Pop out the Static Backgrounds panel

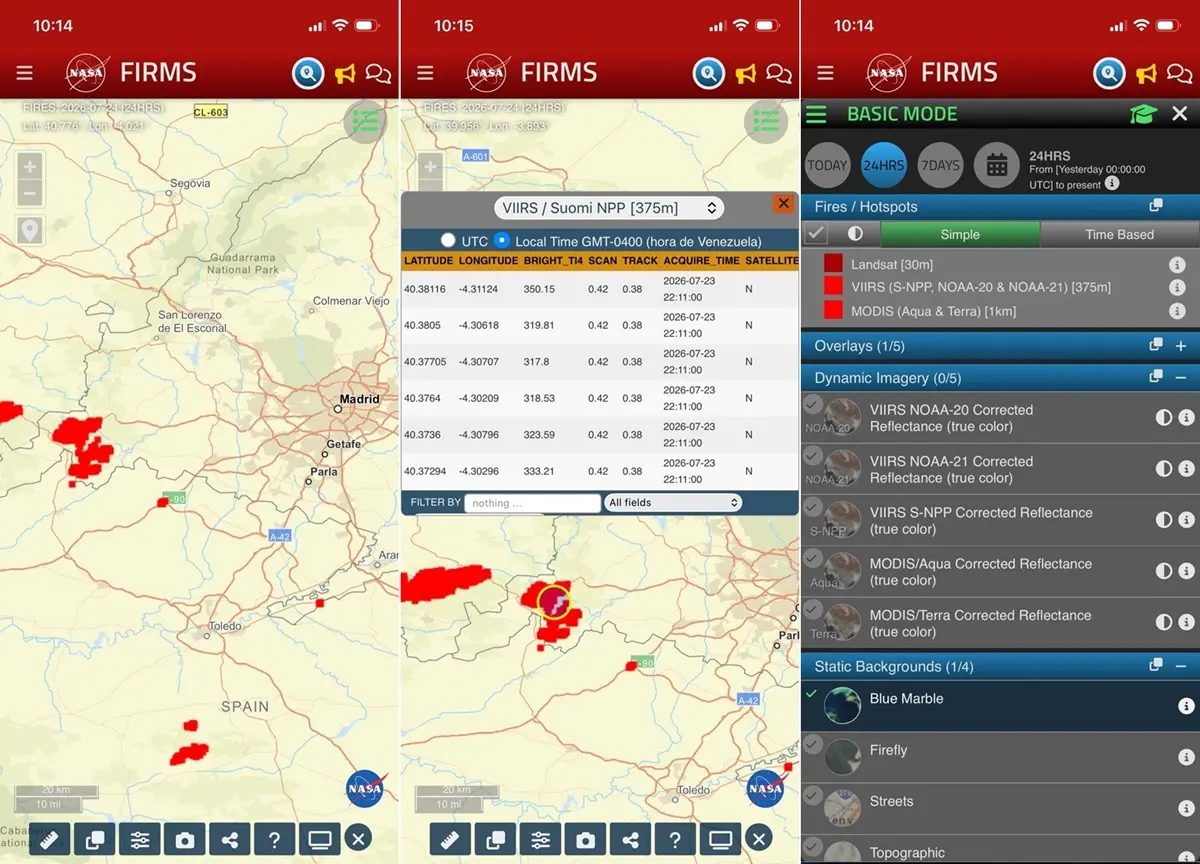click(1156, 665)
